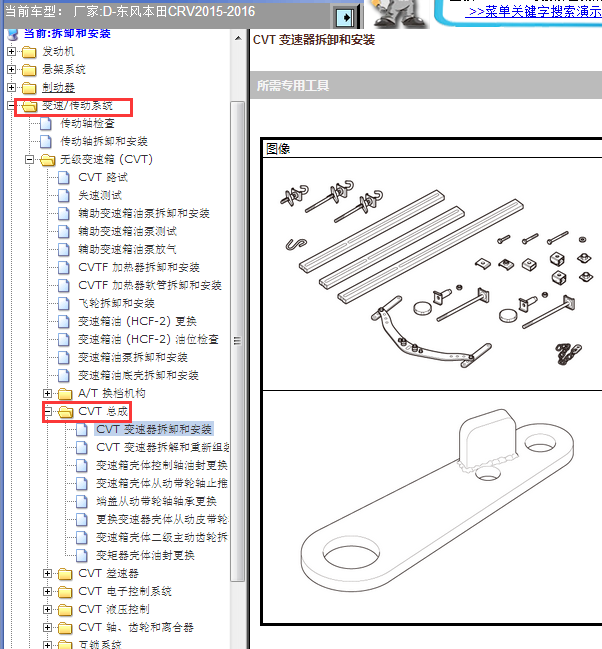Click the 无级变速箱 (CVT) folder icon
Image resolution: width=602 pixels, height=649 pixels.
click(48, 160)
